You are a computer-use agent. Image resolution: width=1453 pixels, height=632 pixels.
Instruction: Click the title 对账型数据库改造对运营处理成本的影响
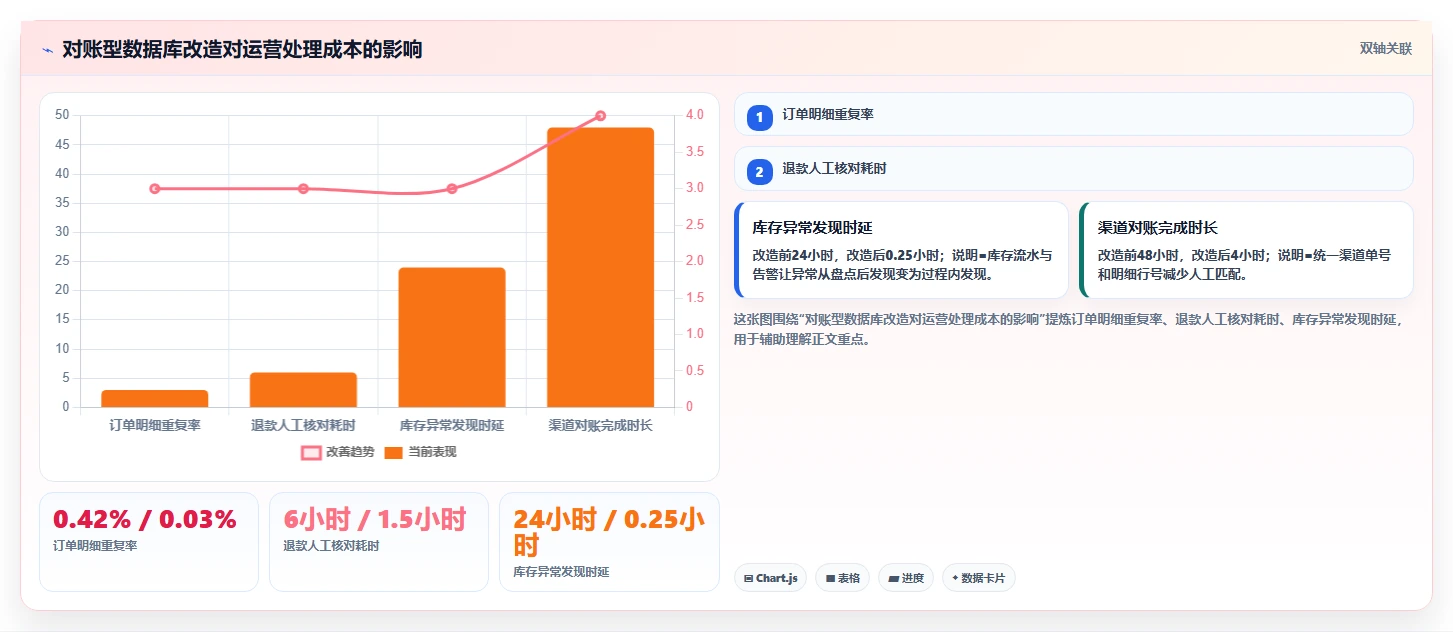tap(242, 49)
